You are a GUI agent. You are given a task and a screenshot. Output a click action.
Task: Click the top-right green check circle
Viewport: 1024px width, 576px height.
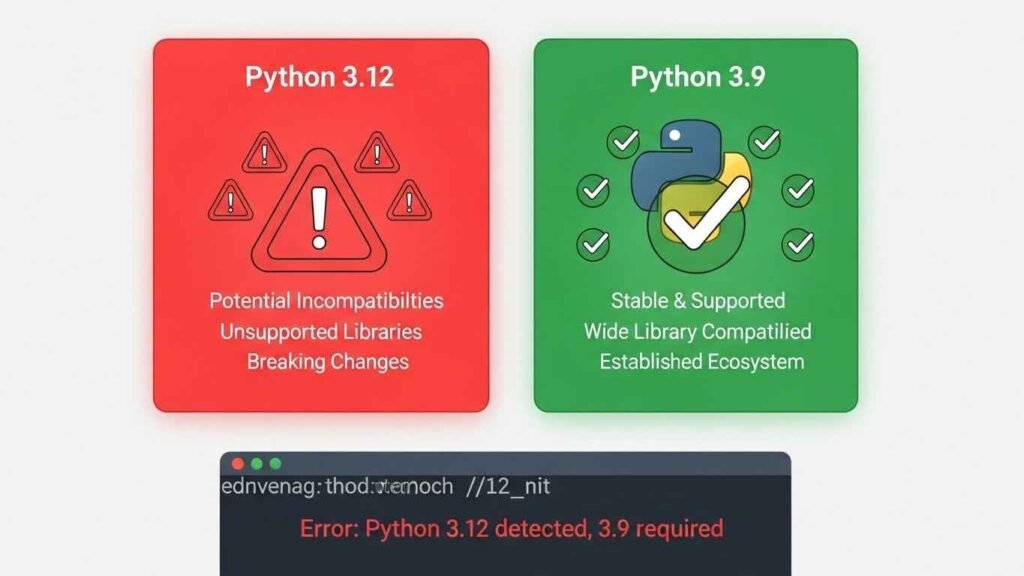point(765,142)
